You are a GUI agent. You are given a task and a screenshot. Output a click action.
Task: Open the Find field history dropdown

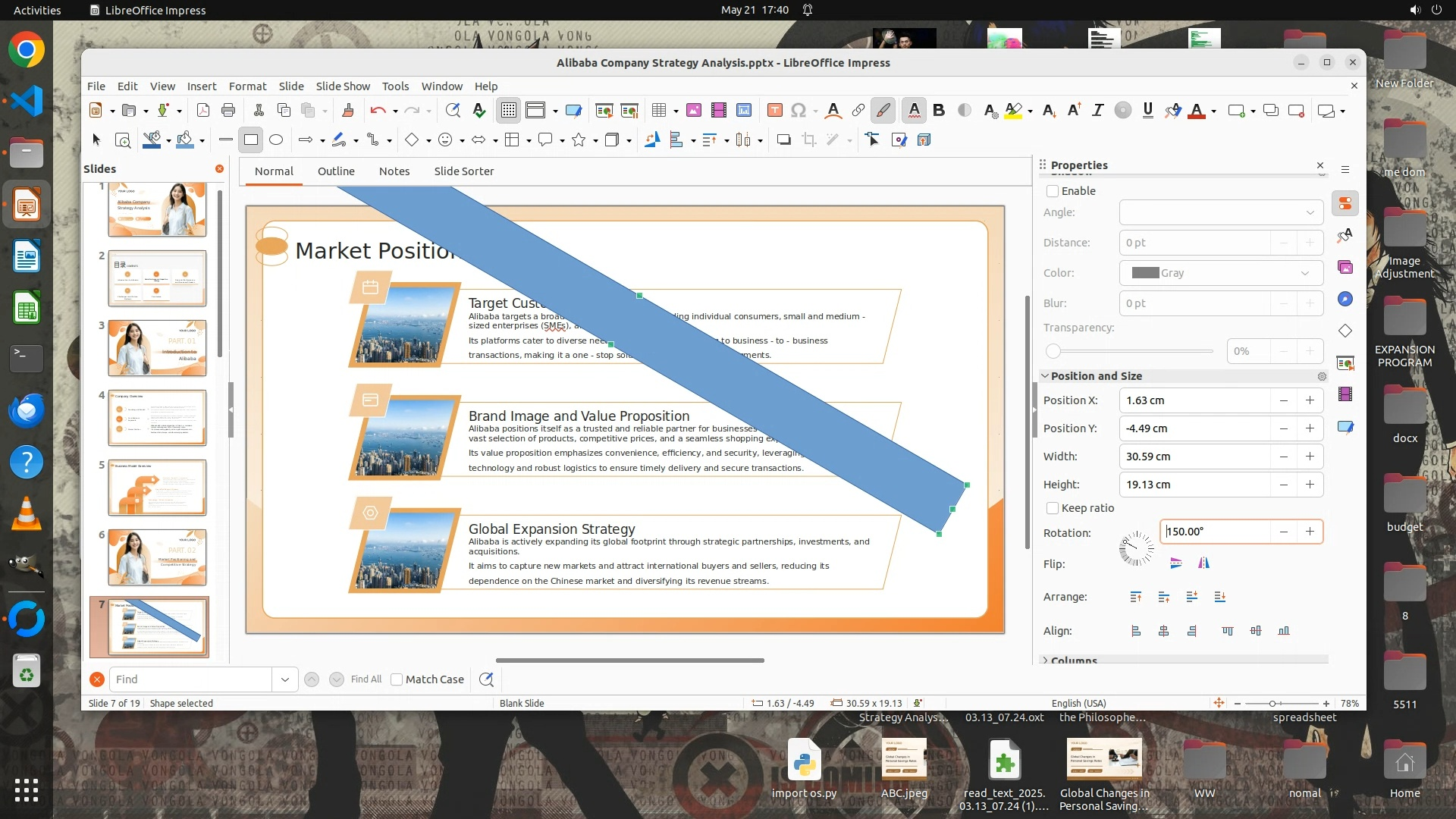(284, 679)
